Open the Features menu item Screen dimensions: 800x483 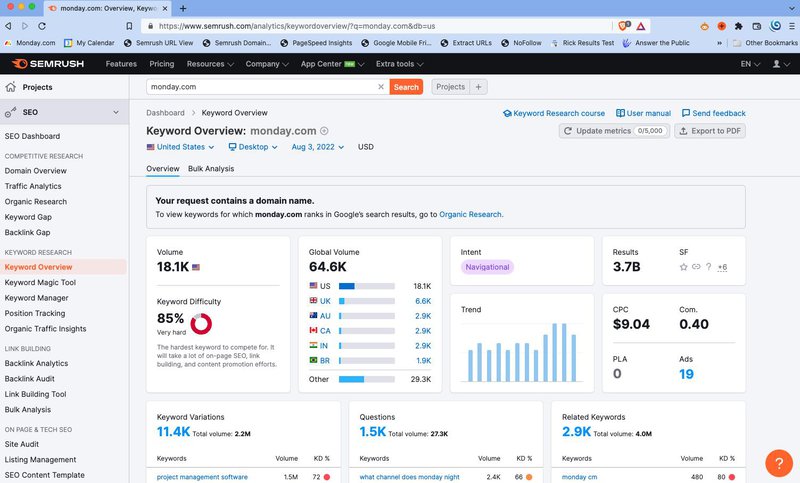click(x=121, y=64)
